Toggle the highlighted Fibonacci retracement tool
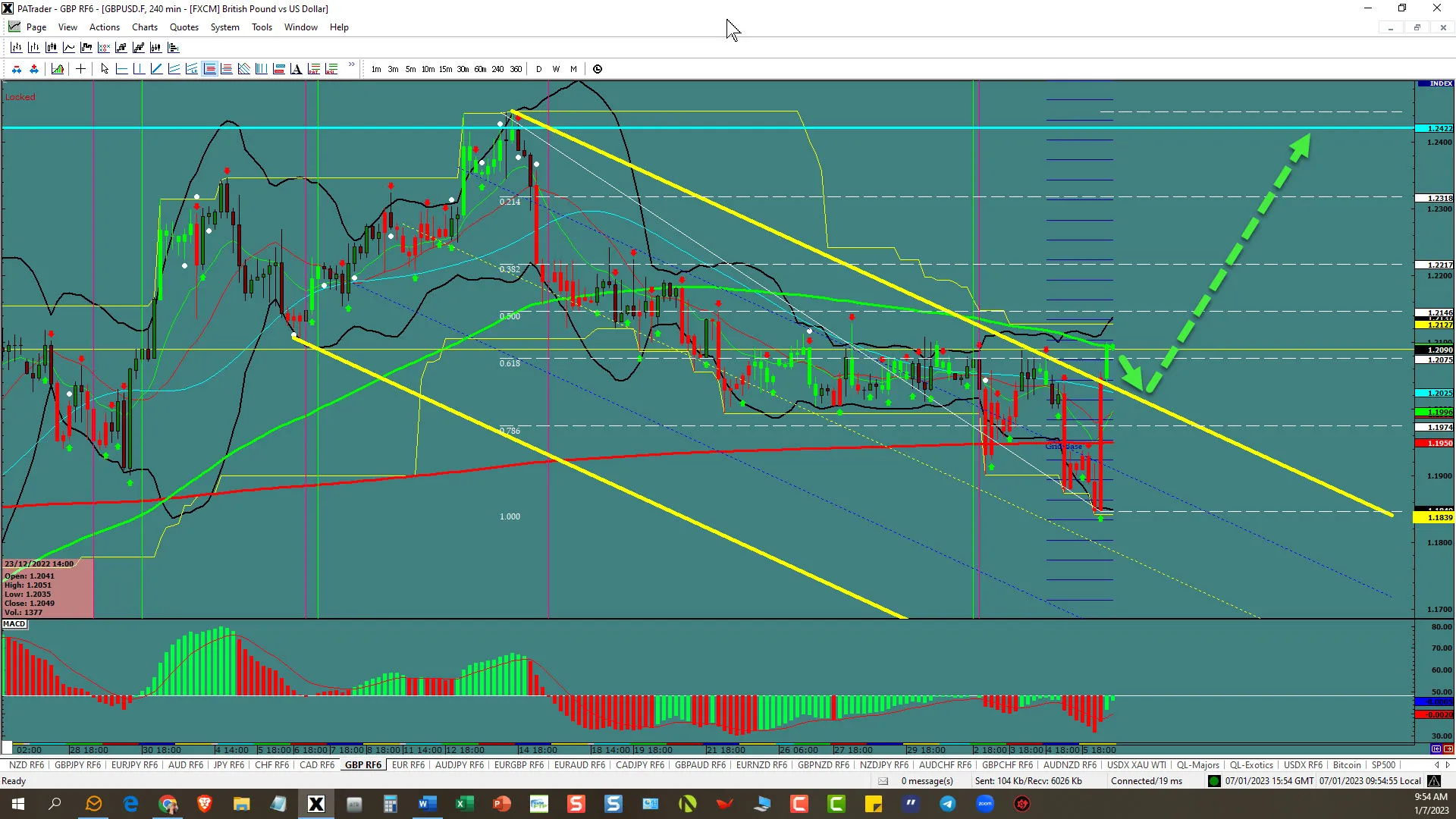 click(209, 69)
